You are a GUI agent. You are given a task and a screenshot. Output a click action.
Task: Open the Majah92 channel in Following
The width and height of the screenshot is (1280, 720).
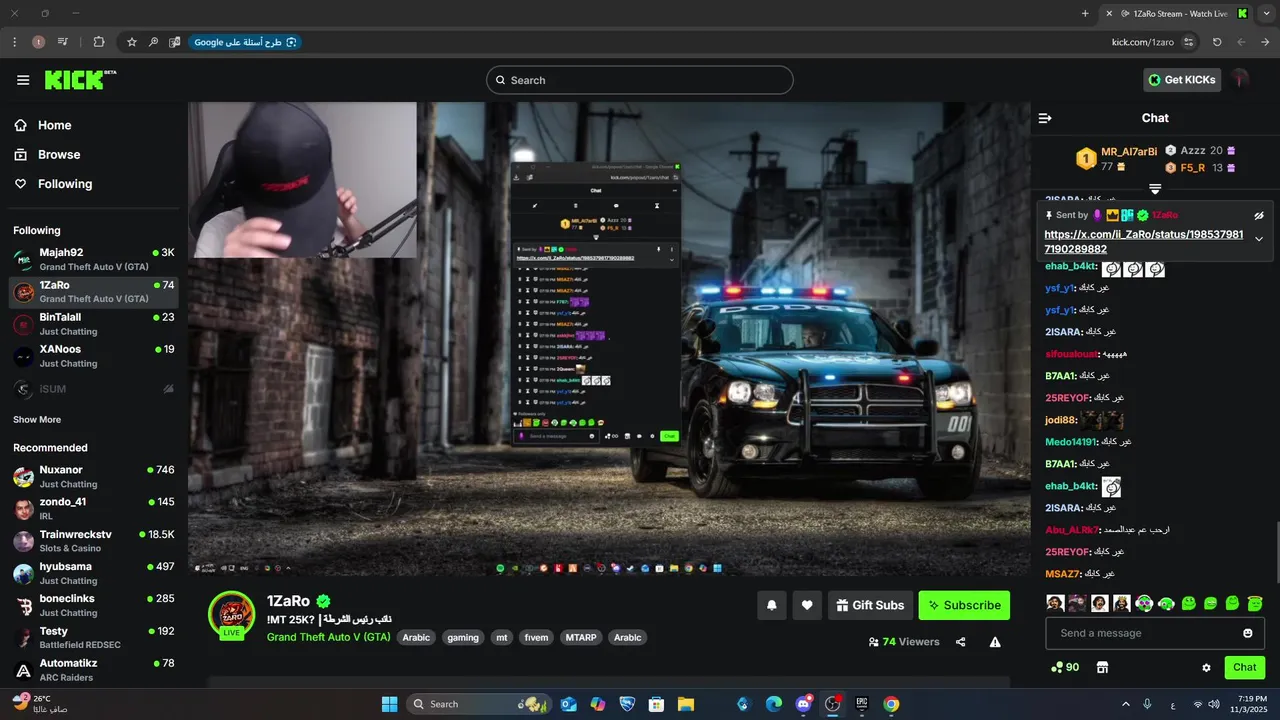tap(94, 260)
